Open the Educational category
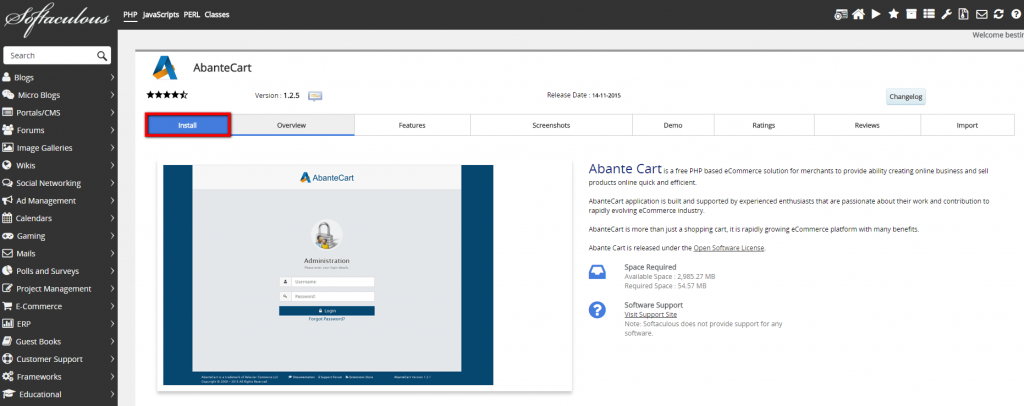 40,394
